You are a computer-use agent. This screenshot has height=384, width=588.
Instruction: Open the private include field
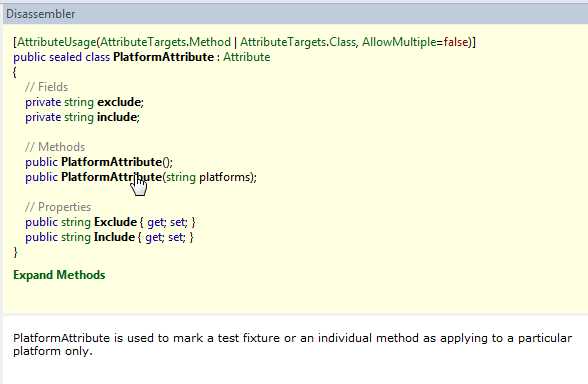117,117
